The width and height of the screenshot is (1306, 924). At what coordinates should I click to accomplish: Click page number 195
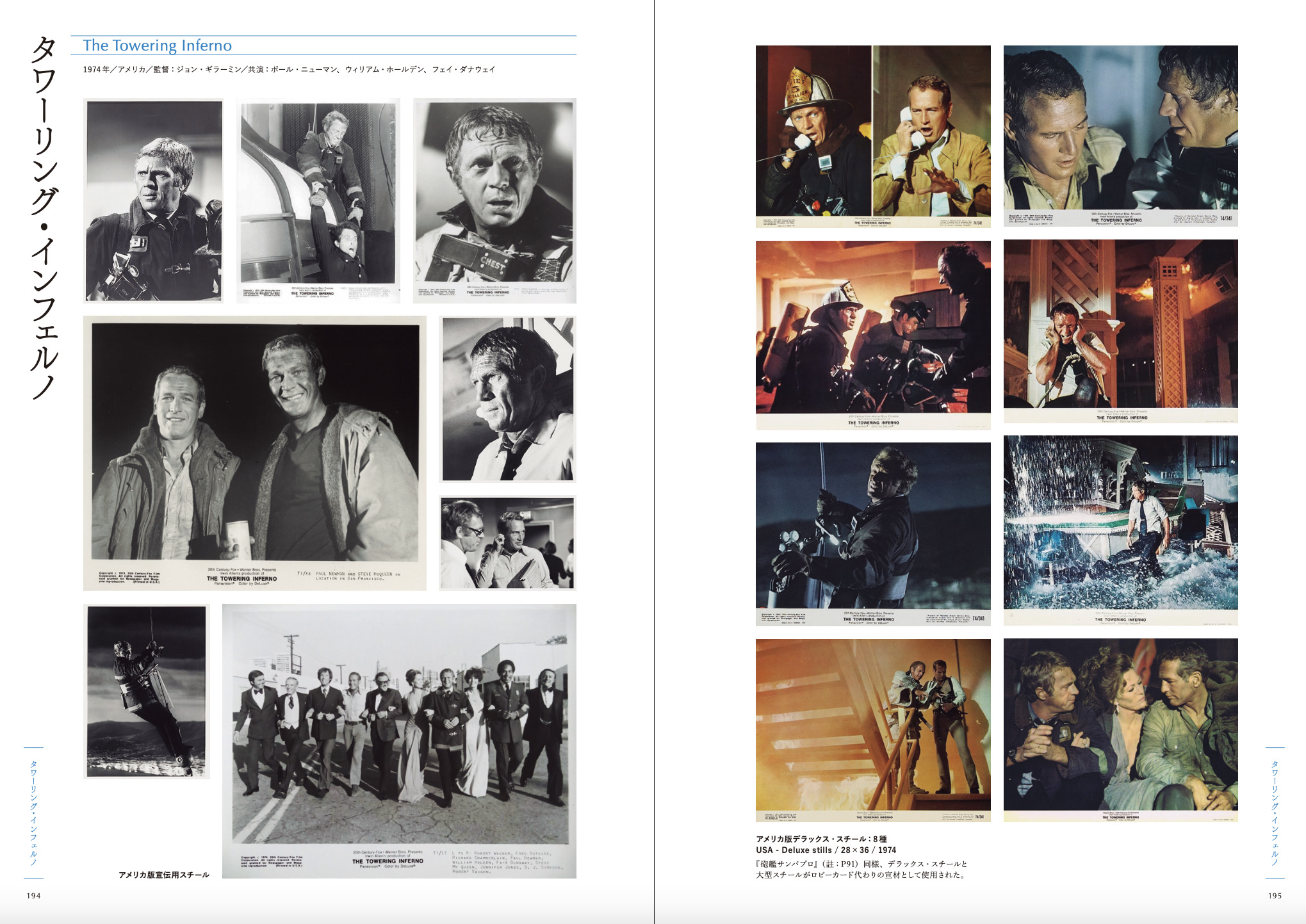pos(1275,896)
